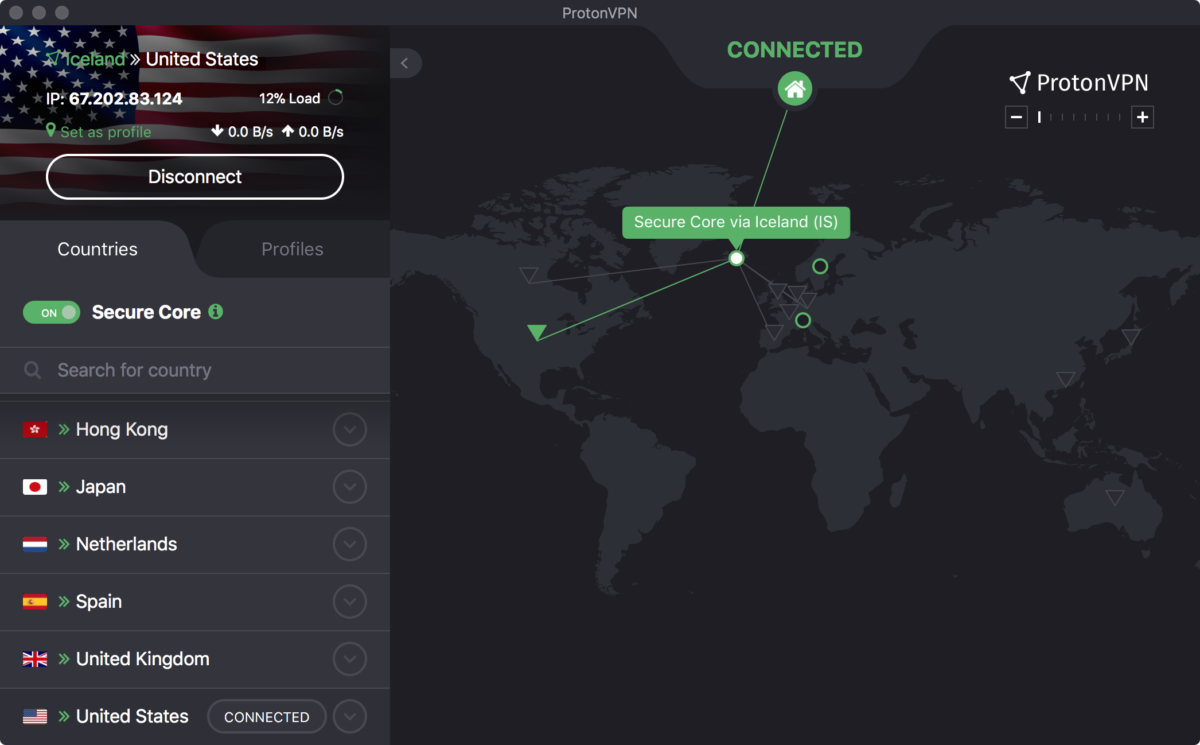Click the CONNECTED badge on United States row

266,717
